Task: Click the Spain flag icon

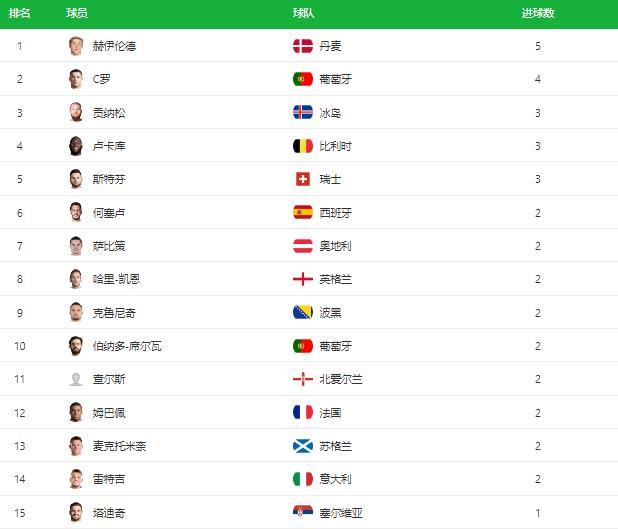Action: [303, 212]
